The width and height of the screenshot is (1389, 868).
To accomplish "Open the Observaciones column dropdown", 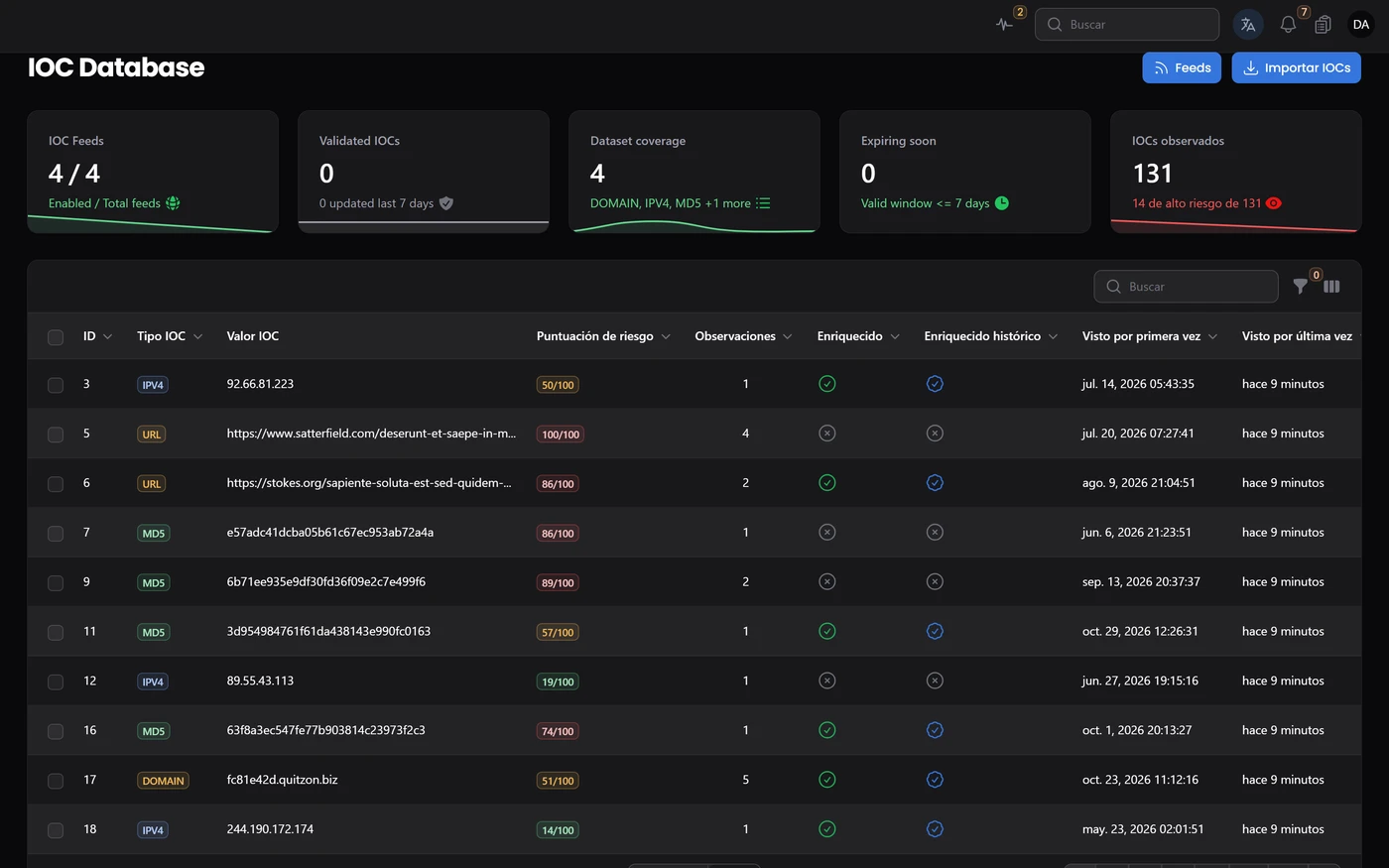I will [x=788, y=337].
